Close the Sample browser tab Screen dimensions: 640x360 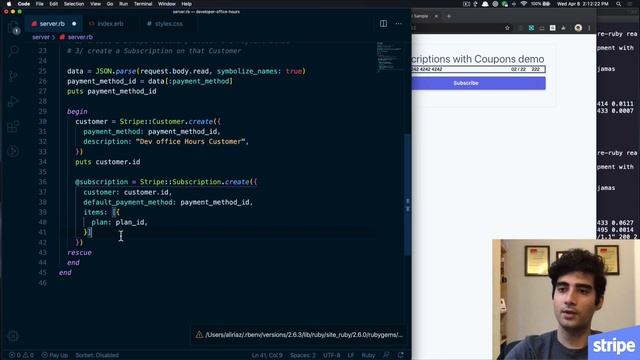pos(436,16)
